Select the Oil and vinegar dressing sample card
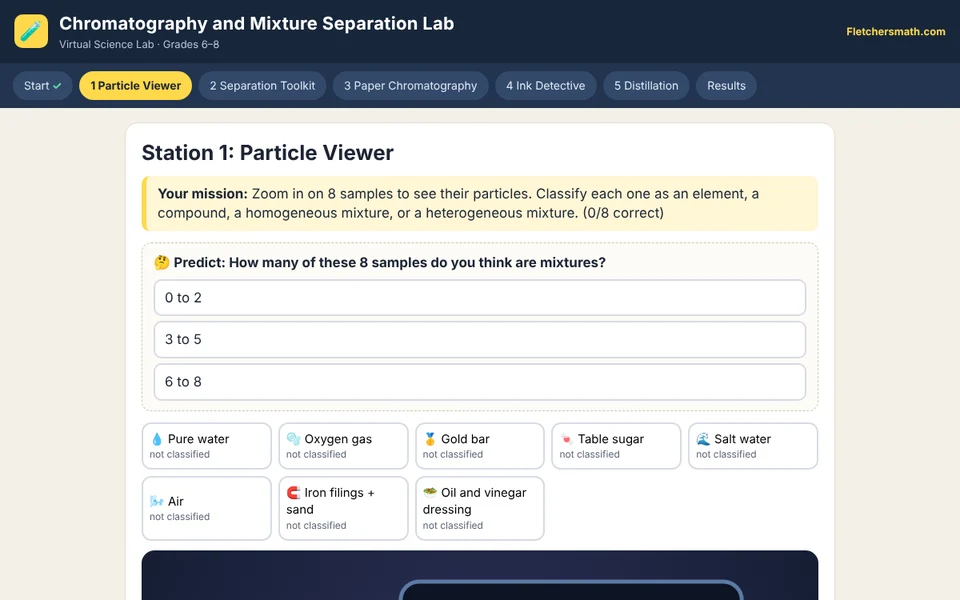Viewport: 960px width, 600px height. coord(479,509)
